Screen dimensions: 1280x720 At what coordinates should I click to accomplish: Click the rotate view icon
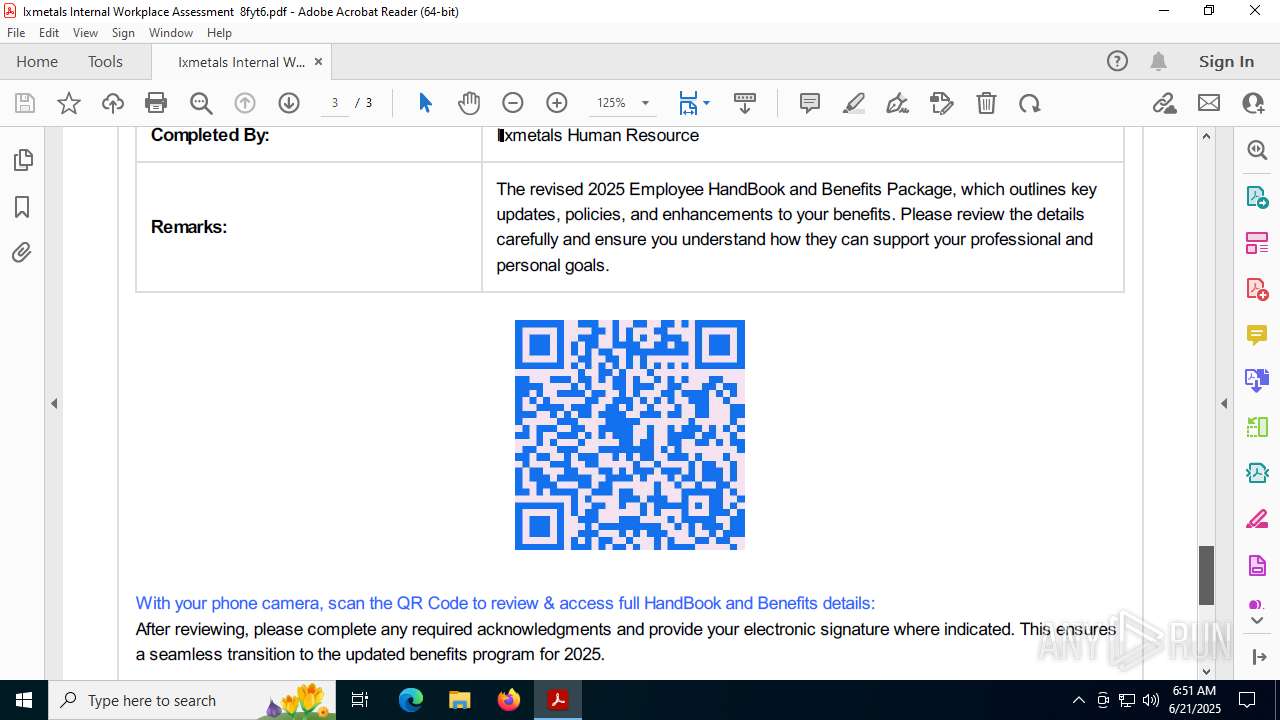[1030, 103]
